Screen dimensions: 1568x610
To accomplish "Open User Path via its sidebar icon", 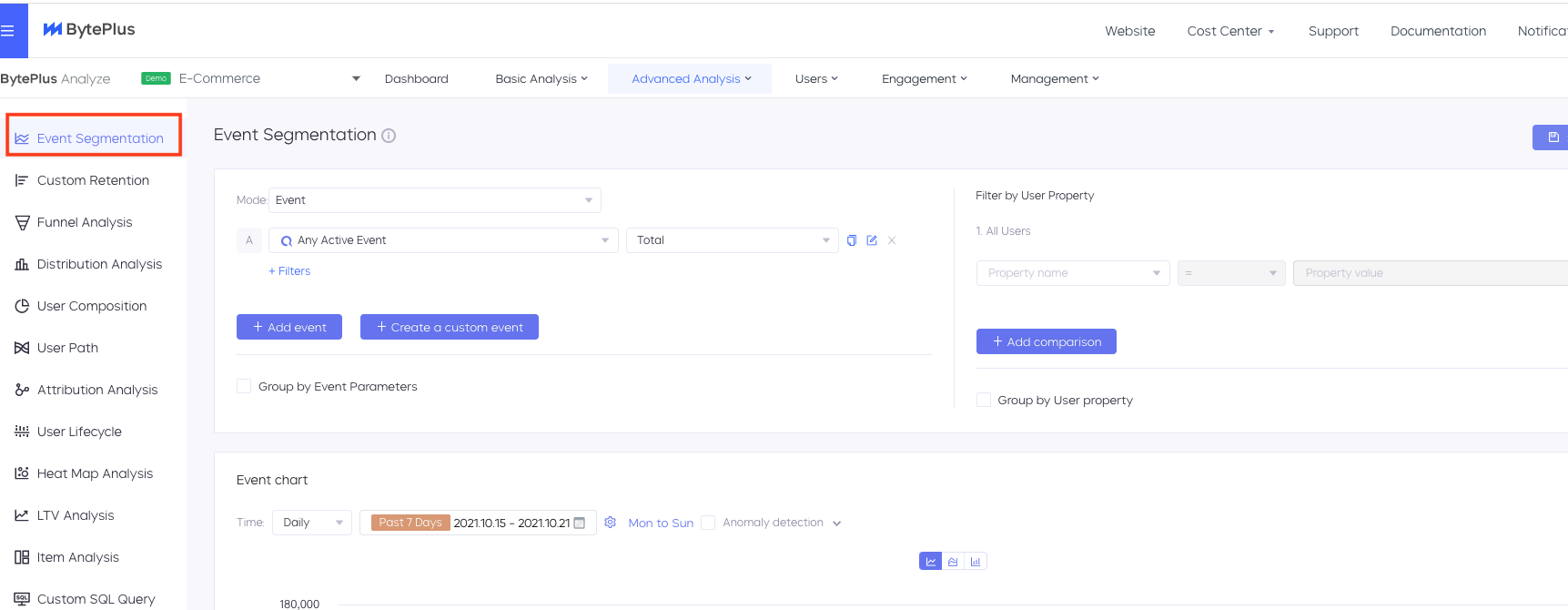I will click(x=22, y=348).
